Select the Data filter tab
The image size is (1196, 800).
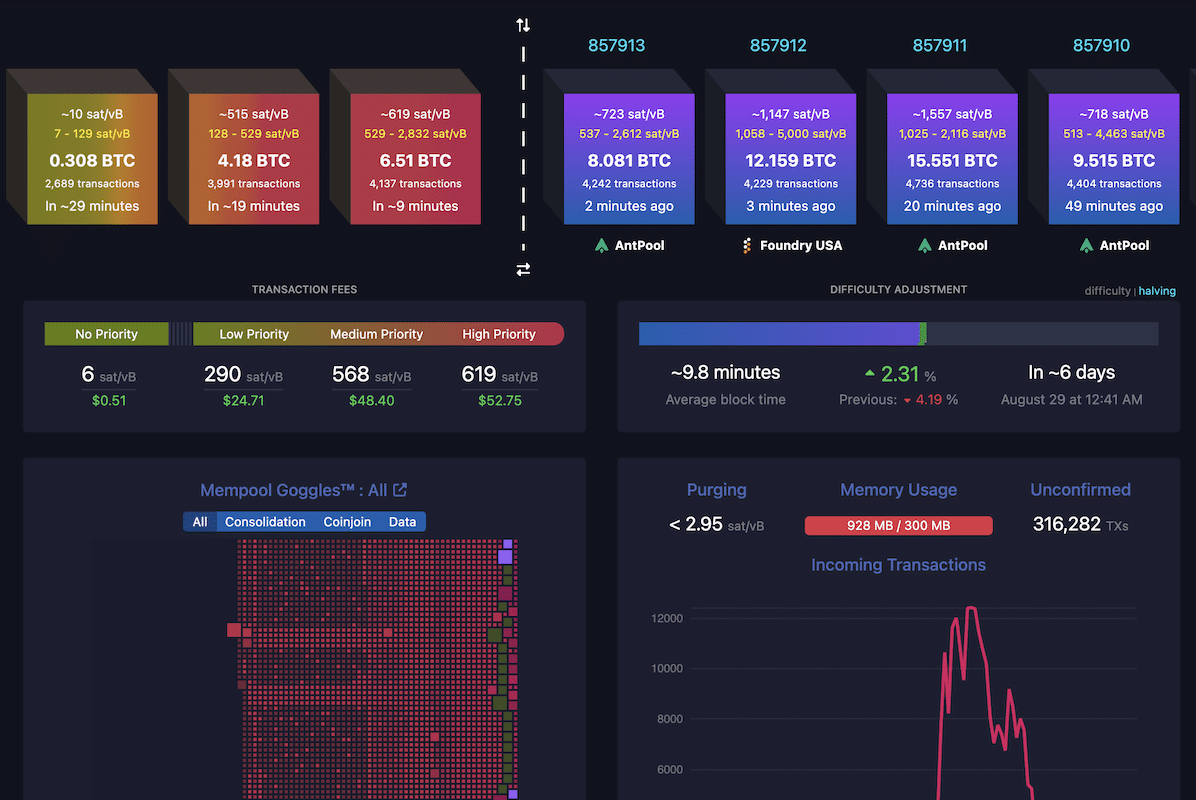coord(402,521)
